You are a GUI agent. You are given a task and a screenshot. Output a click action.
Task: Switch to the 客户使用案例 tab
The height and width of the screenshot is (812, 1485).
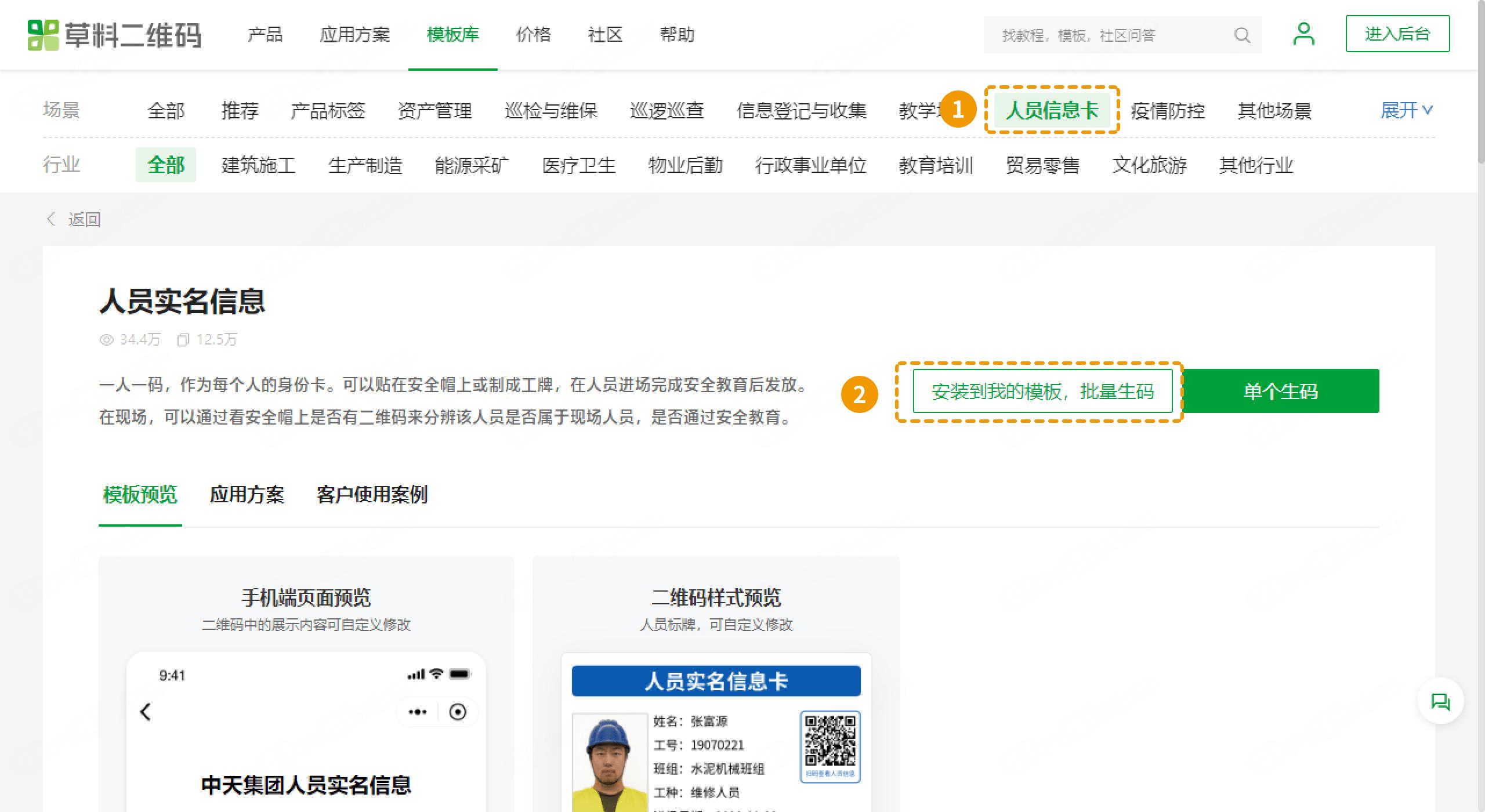click(371, 496)
